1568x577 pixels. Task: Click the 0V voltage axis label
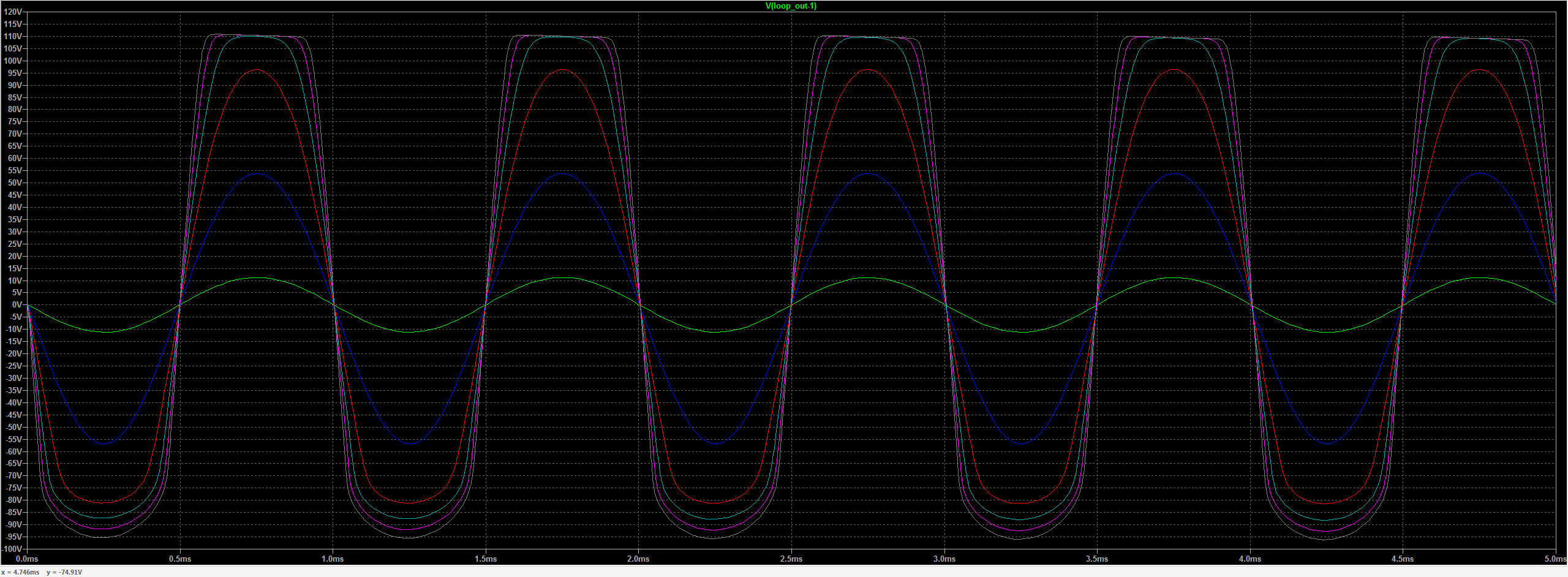point(17,305)
